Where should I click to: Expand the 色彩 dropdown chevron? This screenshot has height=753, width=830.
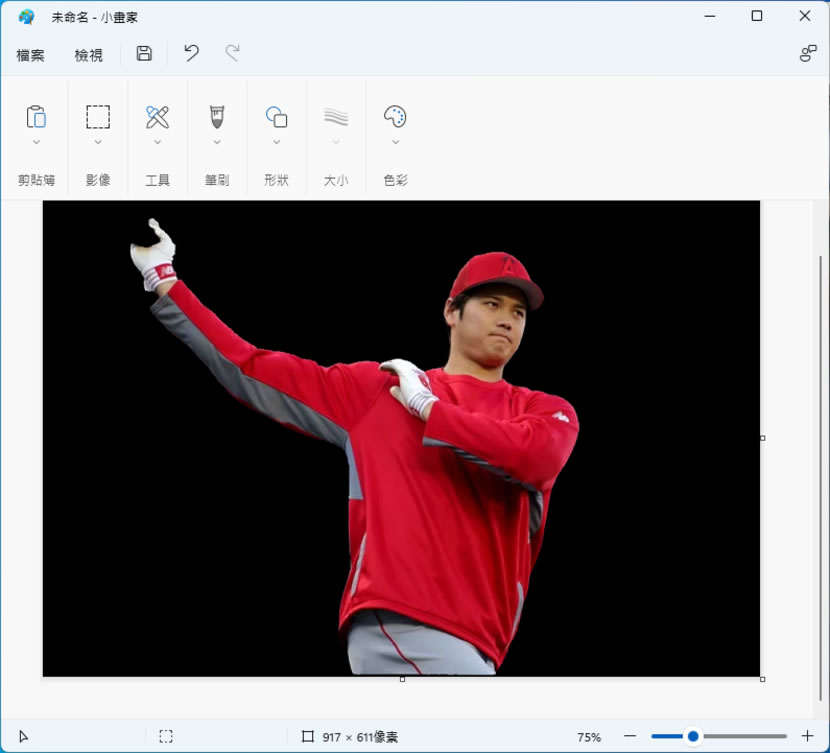tap(395, 142)
